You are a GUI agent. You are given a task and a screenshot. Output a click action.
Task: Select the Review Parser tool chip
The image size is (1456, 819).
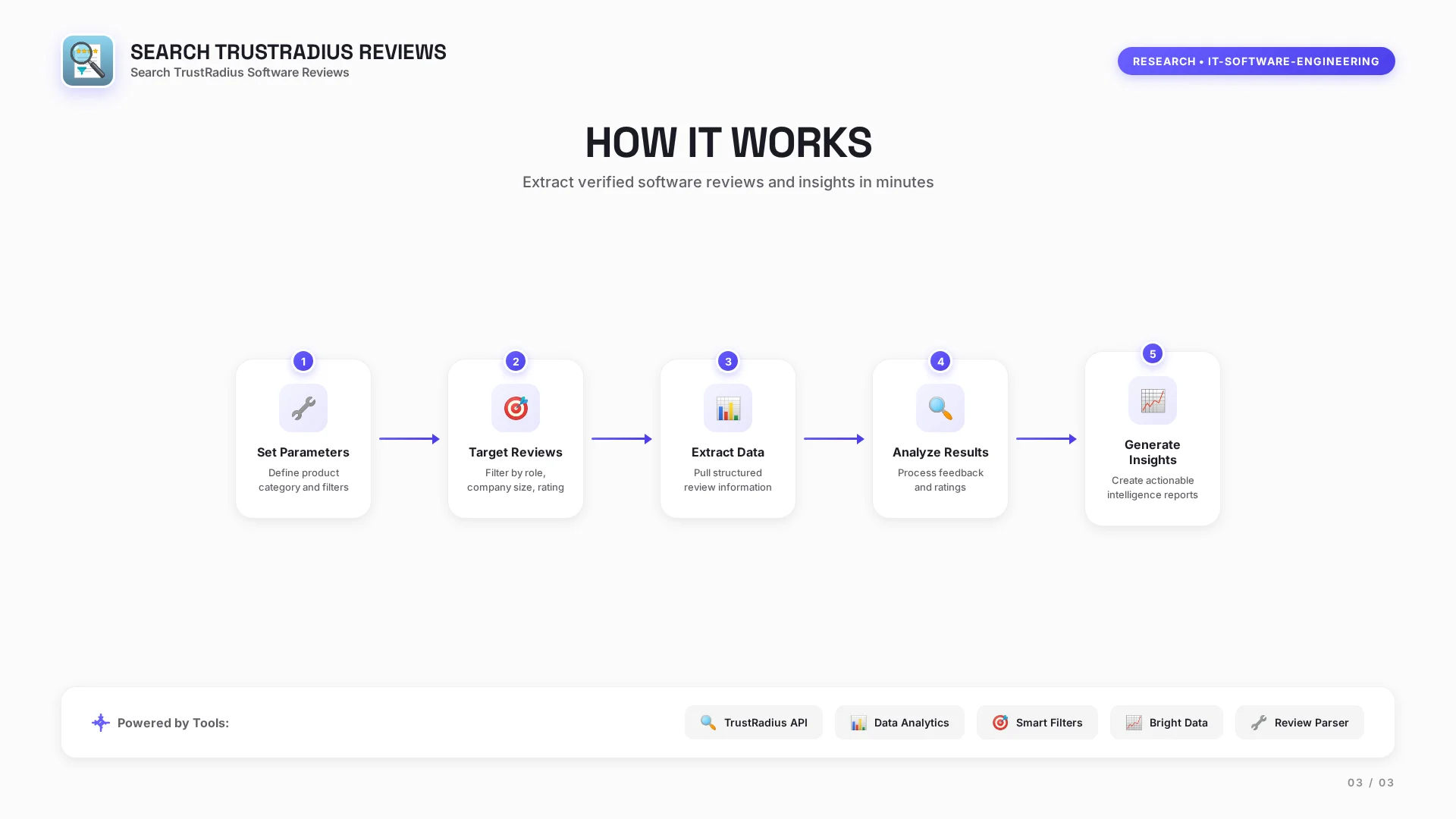pos(1299,723)
